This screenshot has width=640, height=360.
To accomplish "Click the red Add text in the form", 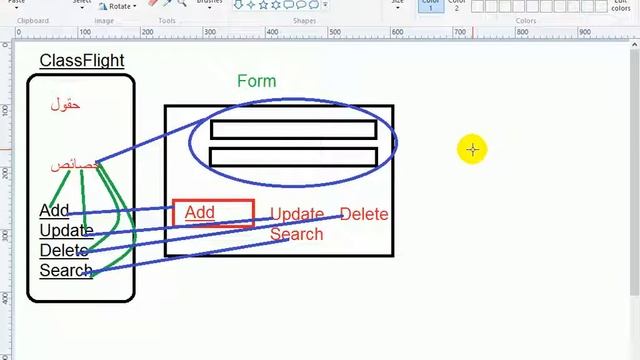I will click(x=200, y=212).
